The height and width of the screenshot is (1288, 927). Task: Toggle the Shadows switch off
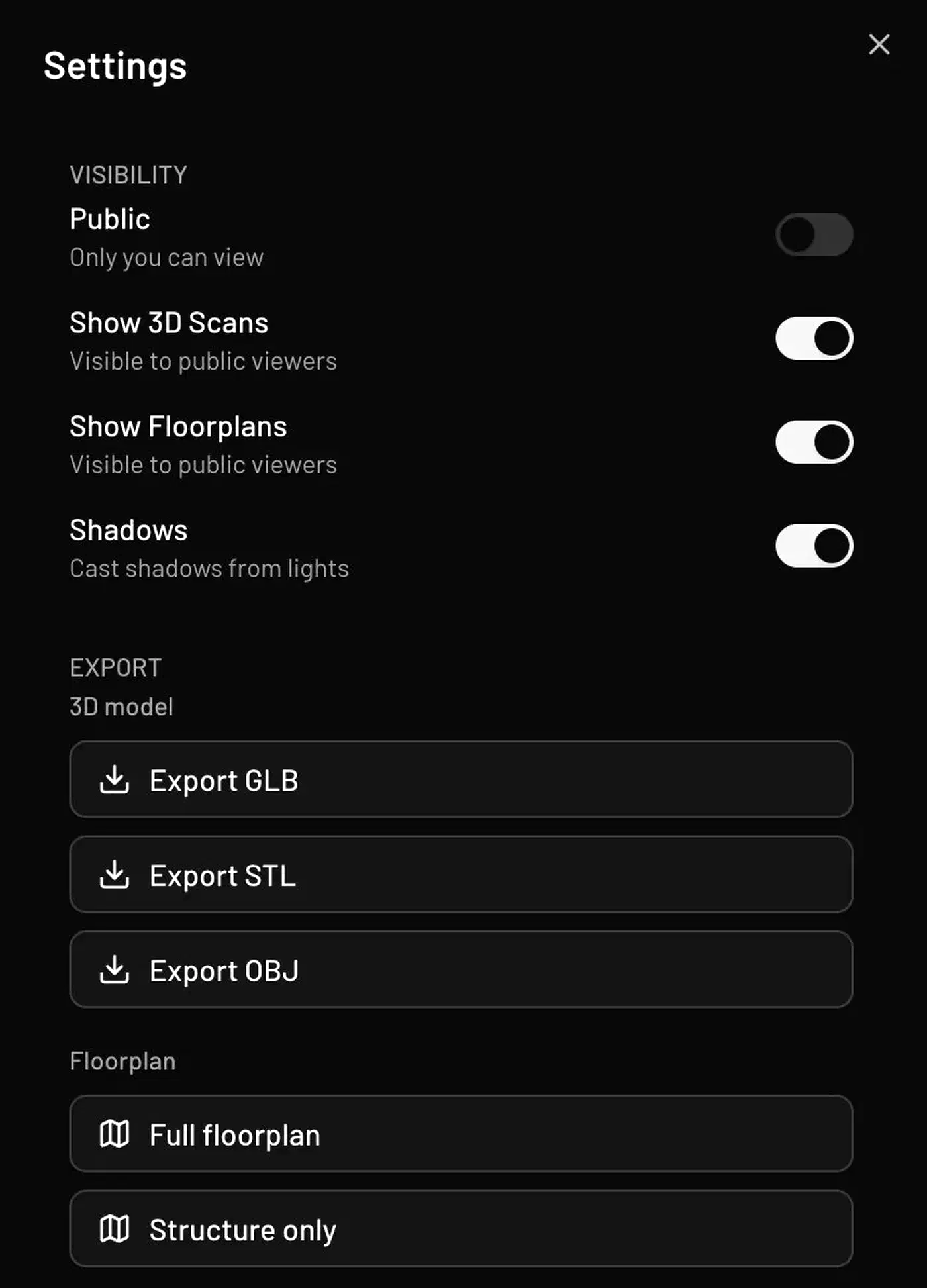(x=814, y=546)
